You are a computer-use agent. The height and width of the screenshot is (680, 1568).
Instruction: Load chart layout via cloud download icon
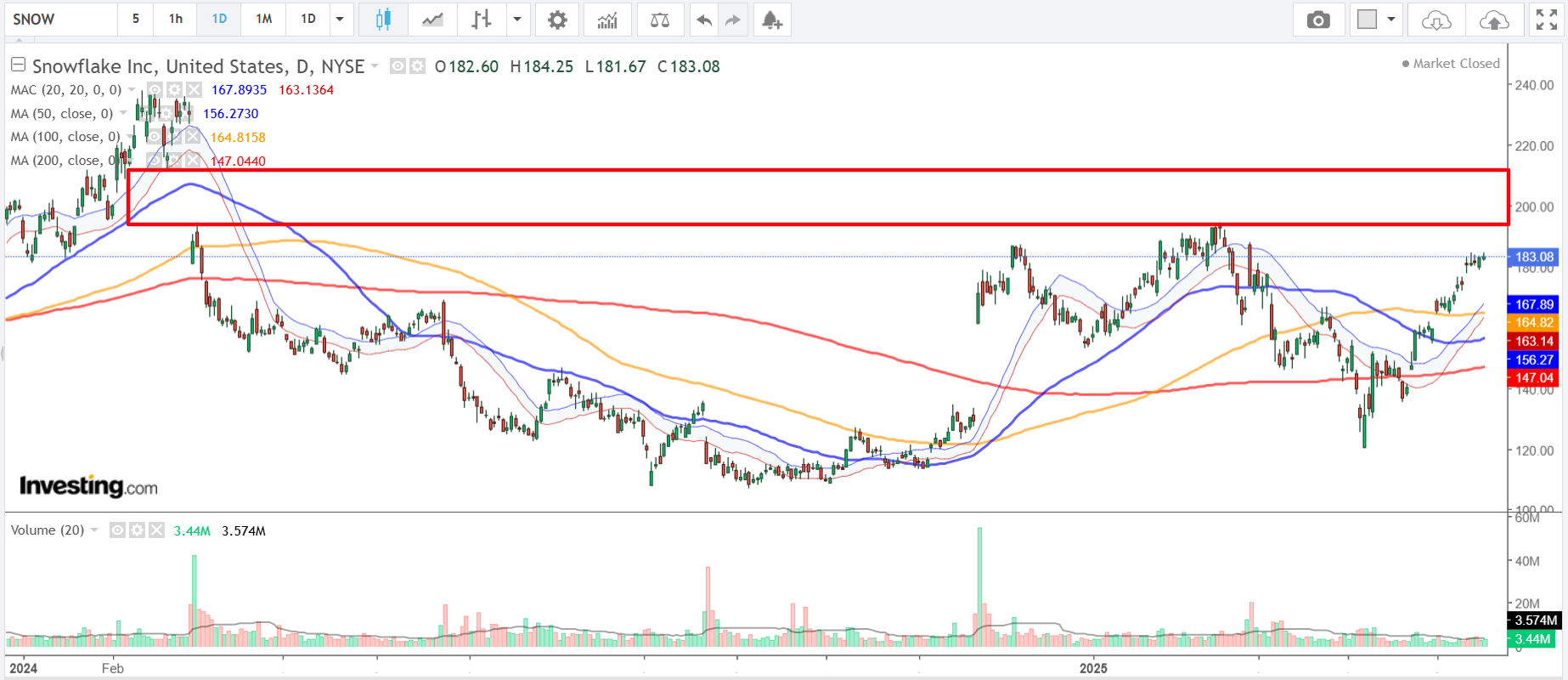(x=1436, y=20)
